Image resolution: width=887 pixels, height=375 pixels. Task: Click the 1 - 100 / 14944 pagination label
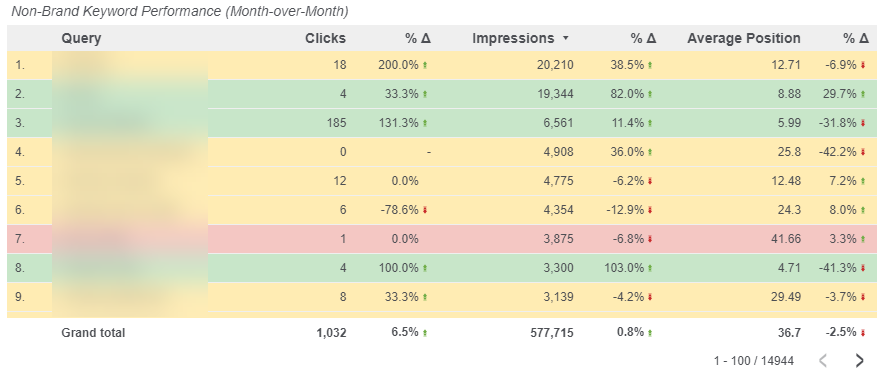pyautogui.click(x=753, y=360)
